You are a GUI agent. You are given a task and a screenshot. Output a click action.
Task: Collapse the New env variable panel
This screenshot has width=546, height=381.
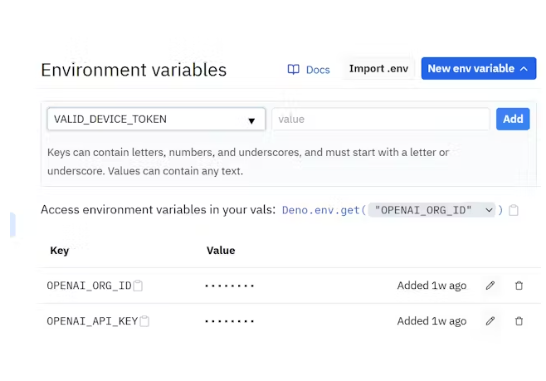pos(478,68)
